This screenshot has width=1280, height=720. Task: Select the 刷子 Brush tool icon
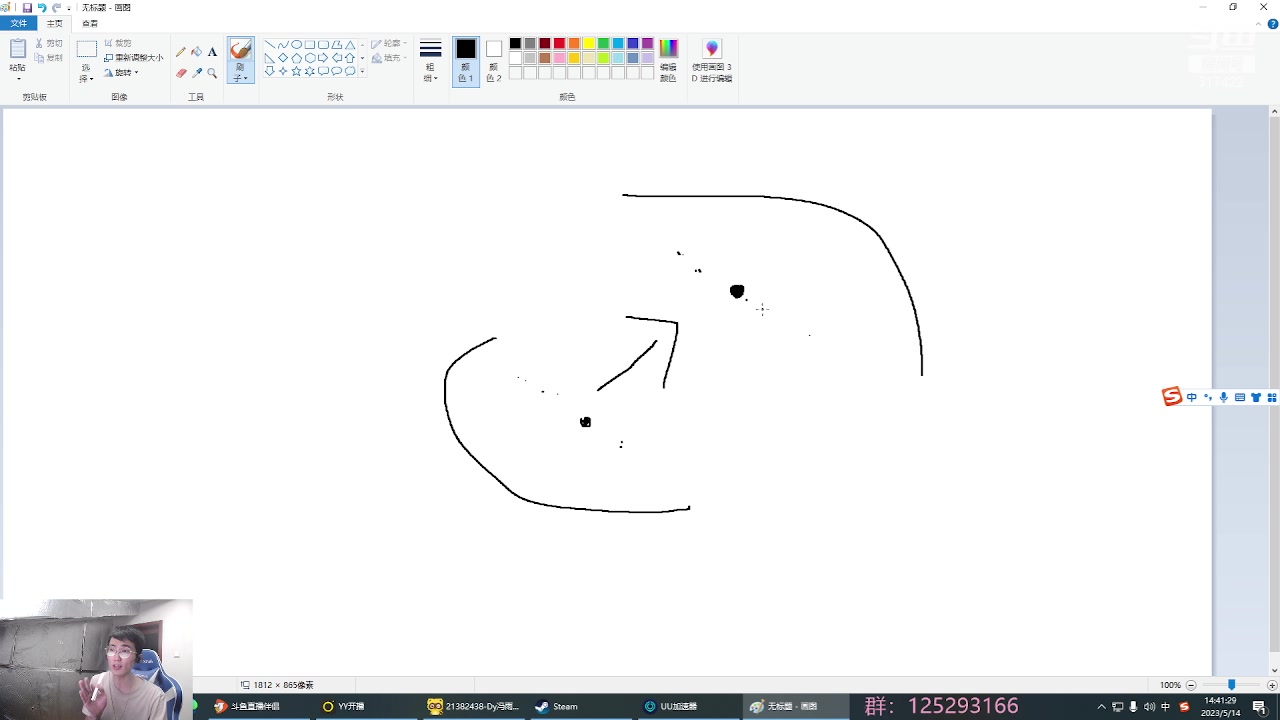tap(240, 50)
